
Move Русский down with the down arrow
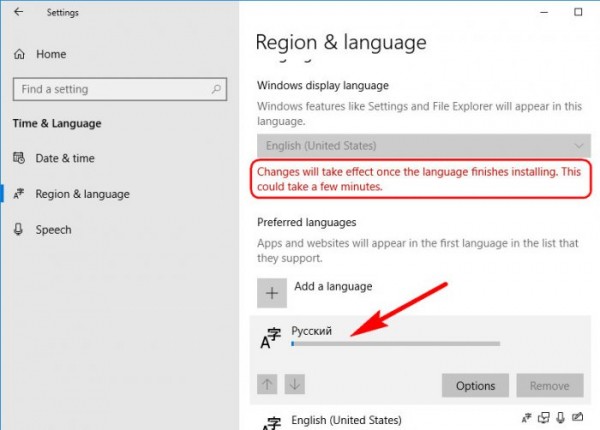[x=295, y=384]
